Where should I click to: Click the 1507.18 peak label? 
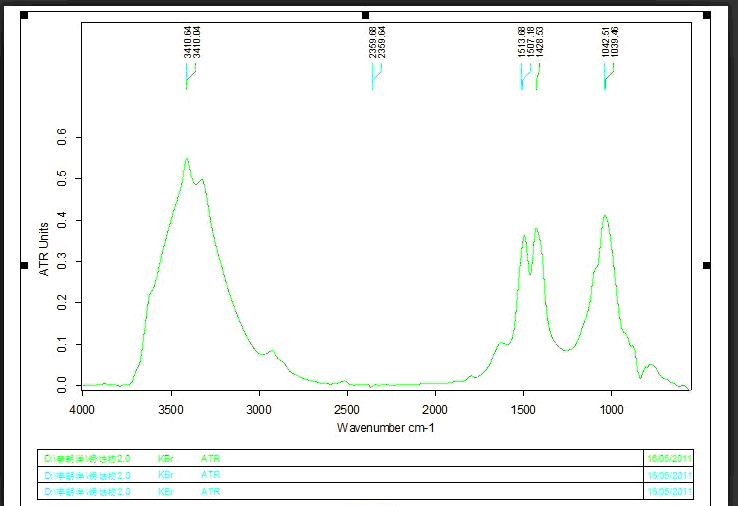(531, 42)
